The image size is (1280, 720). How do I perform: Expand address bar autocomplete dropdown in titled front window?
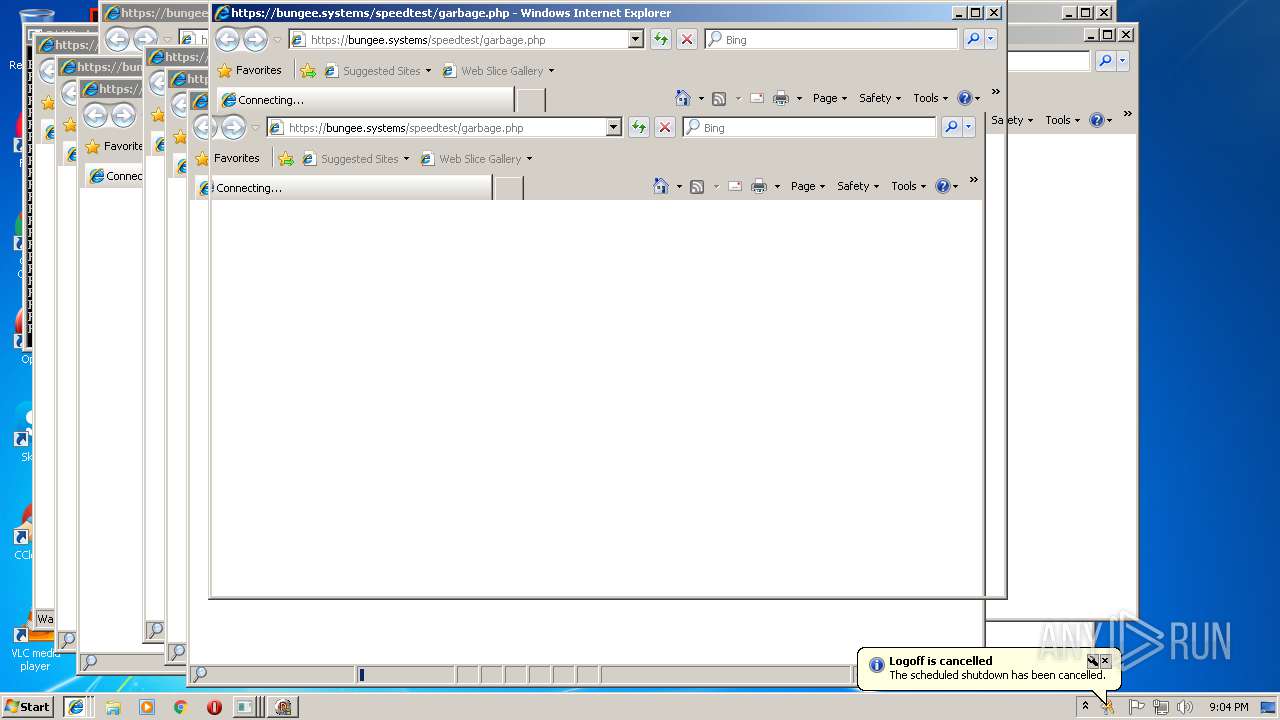pos(636,40)
